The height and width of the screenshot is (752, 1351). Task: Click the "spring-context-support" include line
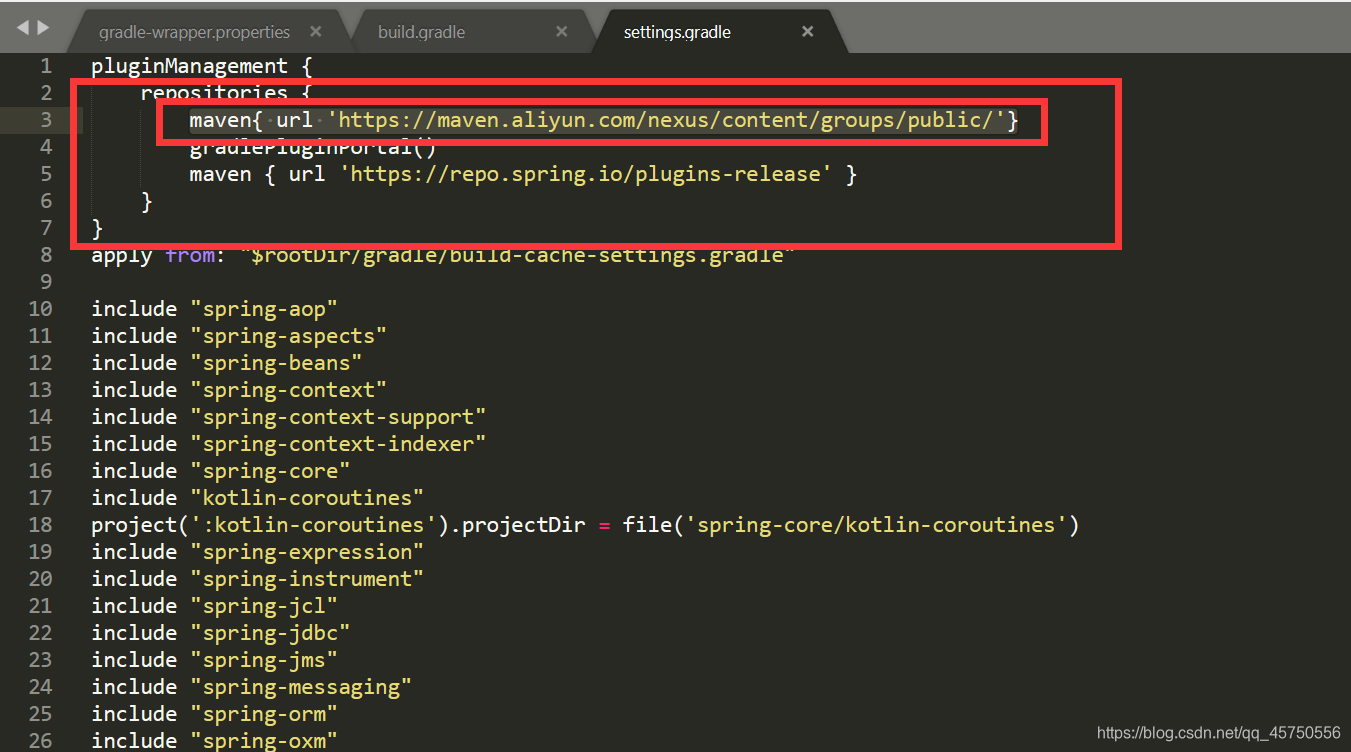[289, 417]
